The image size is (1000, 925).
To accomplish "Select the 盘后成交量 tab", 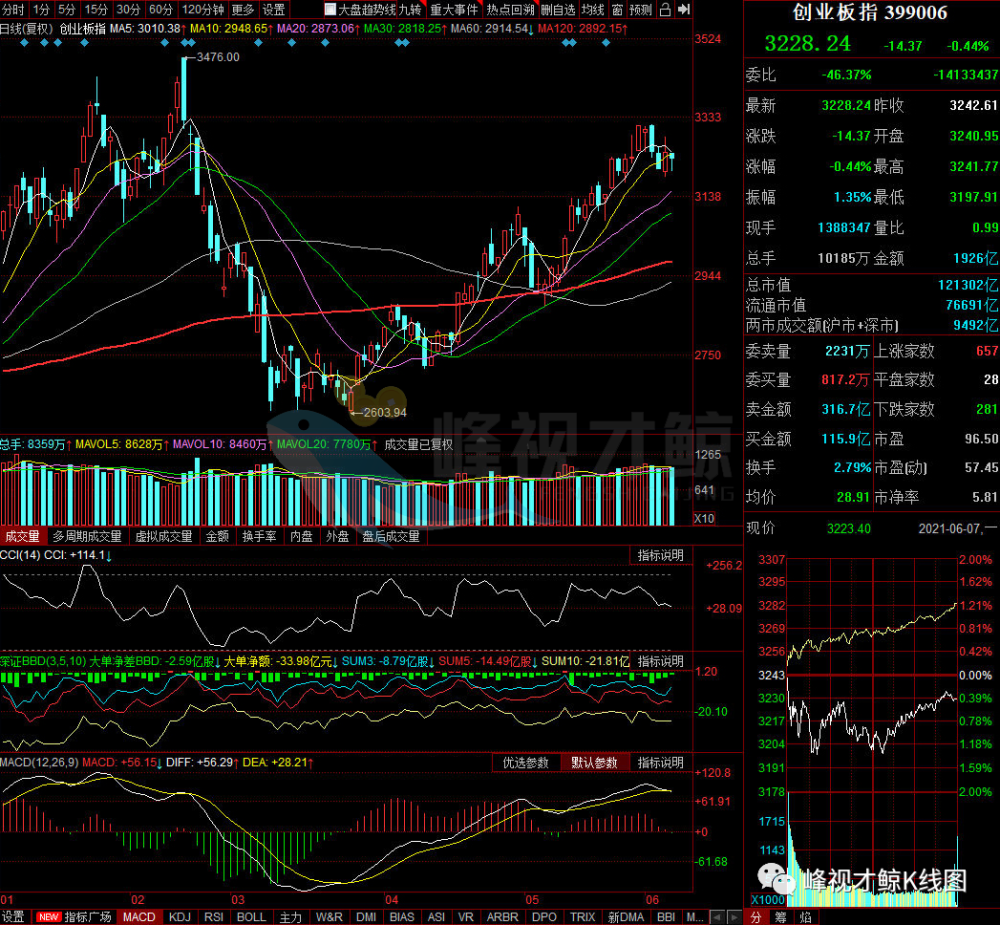I will (x=391, y=536).
